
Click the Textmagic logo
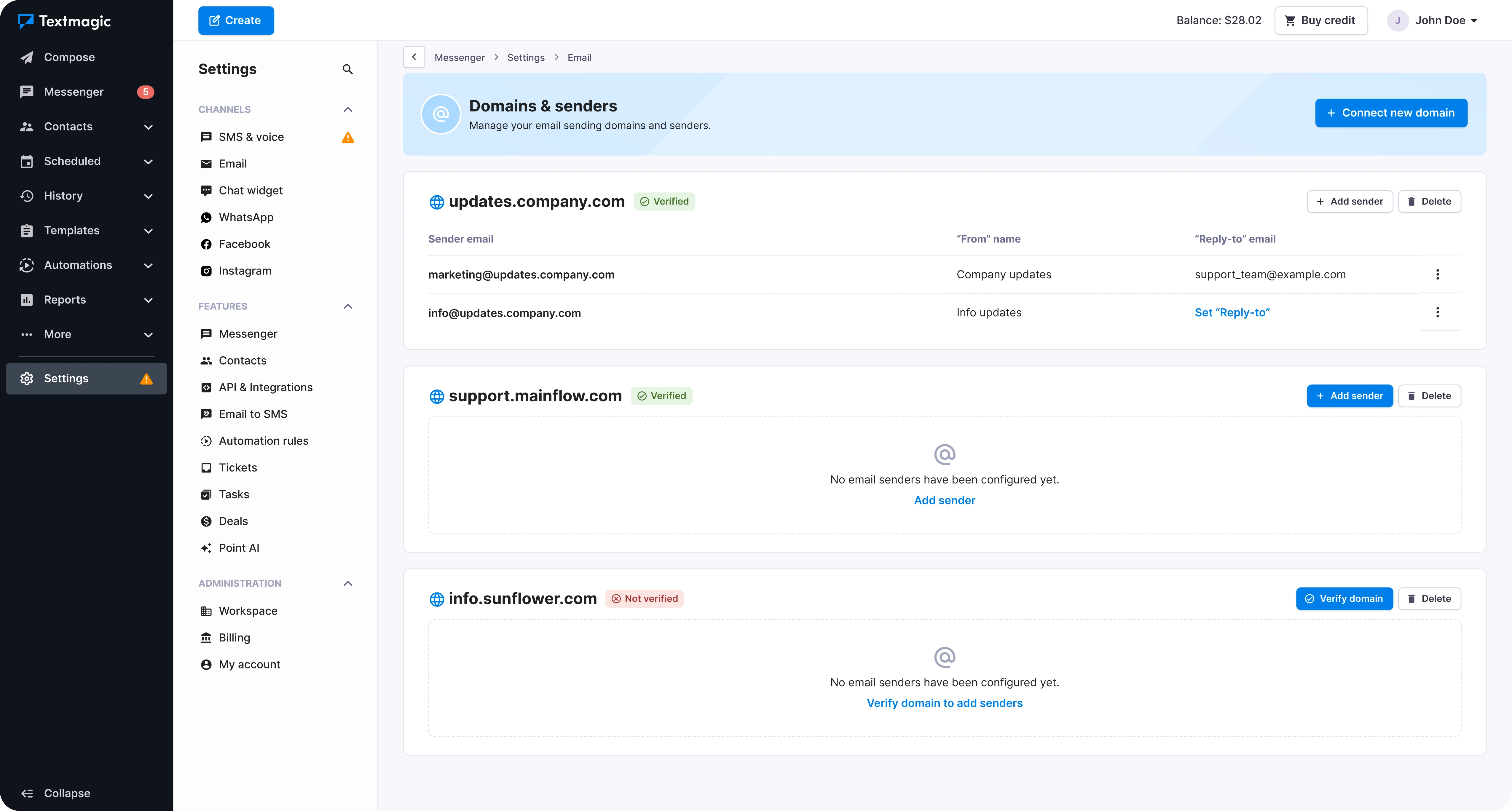(x=65, y=21)
